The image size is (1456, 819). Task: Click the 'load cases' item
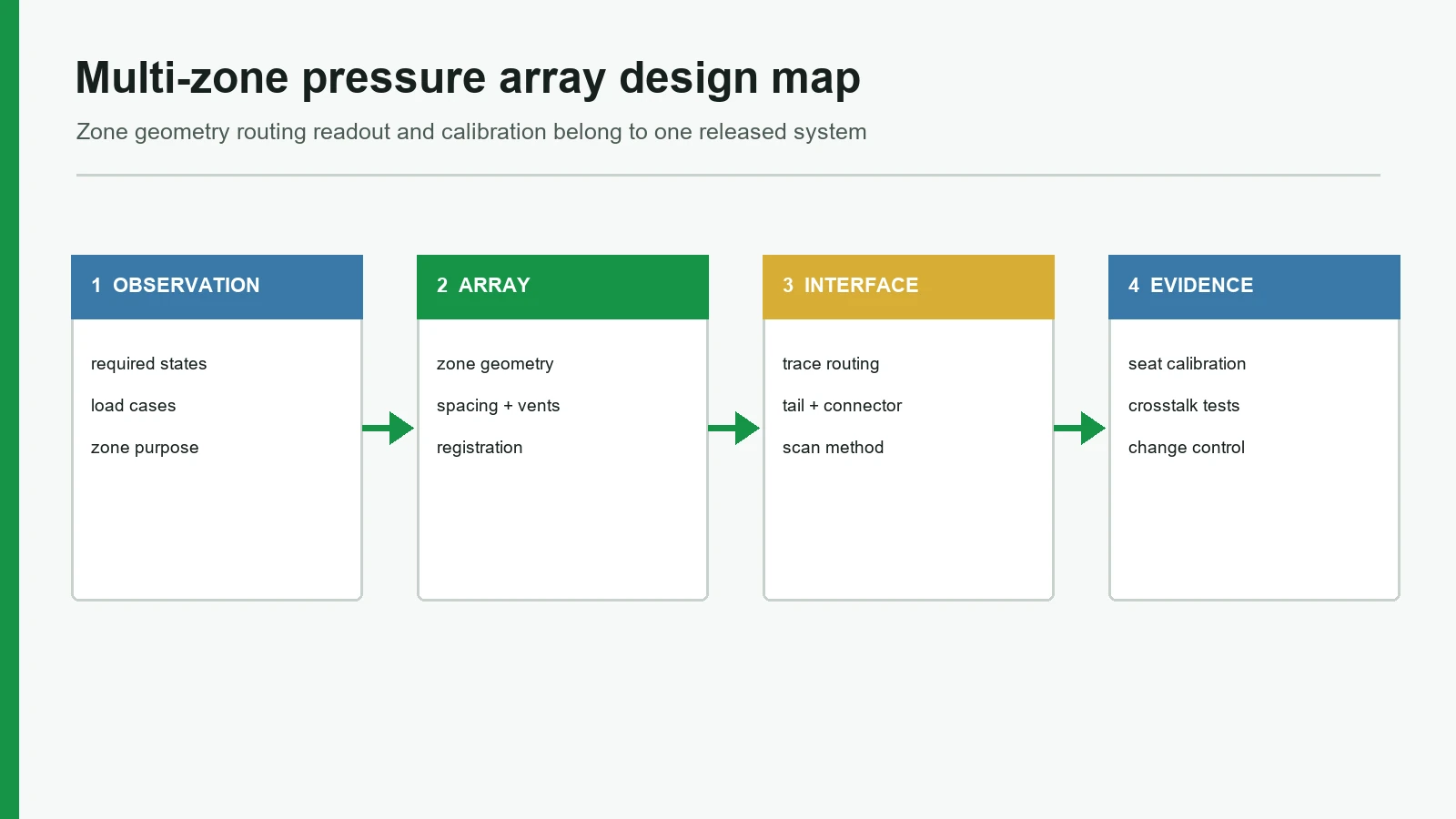(x=134, y=406)
